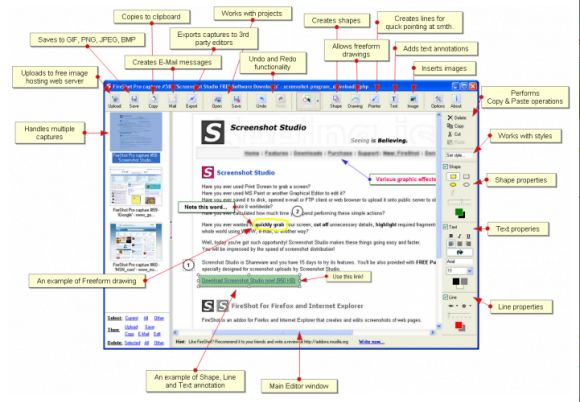Screen dimensions: 580x402
Task: Click the Underline text formatting icon
Action: point(468,236)
